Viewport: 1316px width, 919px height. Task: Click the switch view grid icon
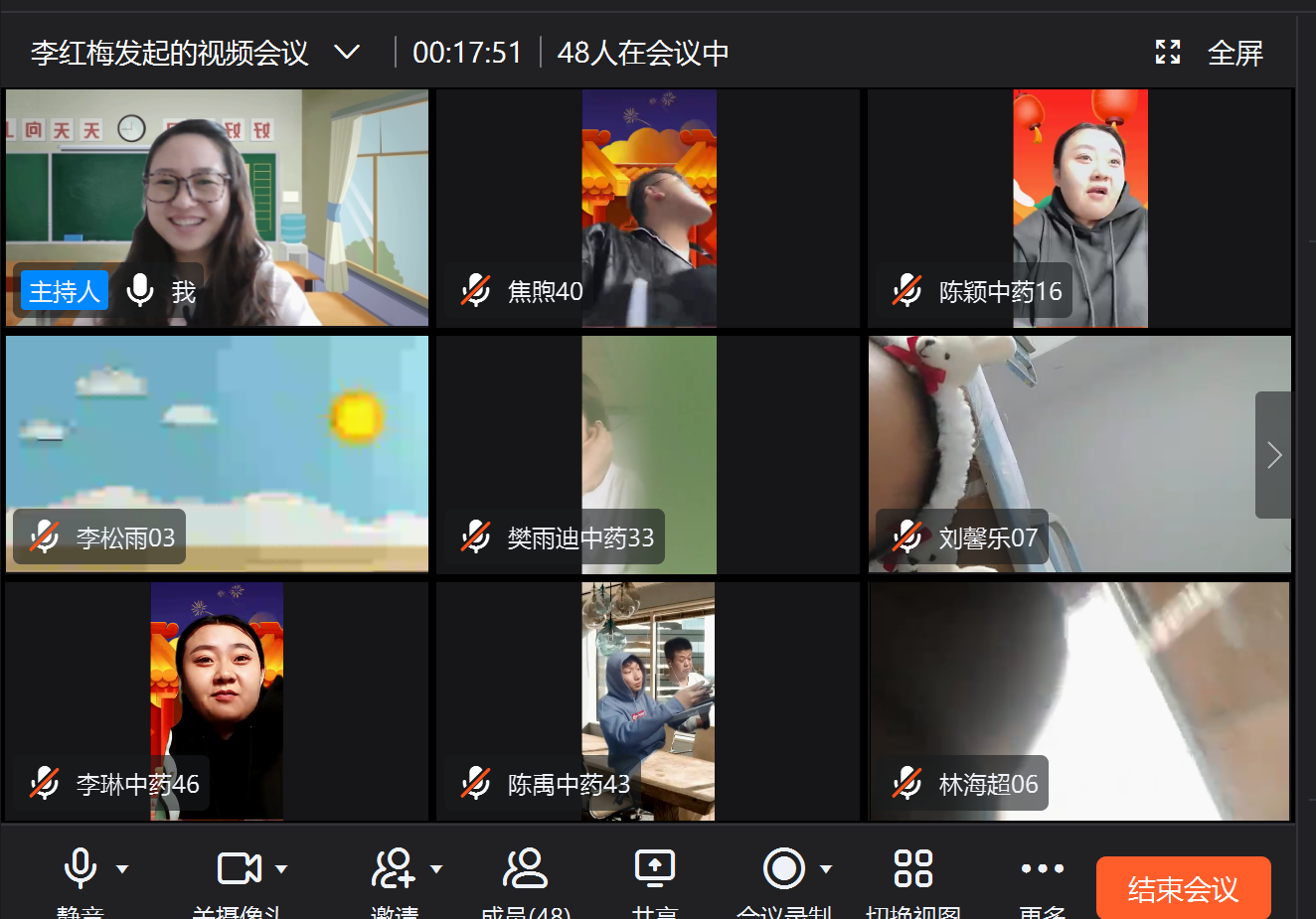912,868
